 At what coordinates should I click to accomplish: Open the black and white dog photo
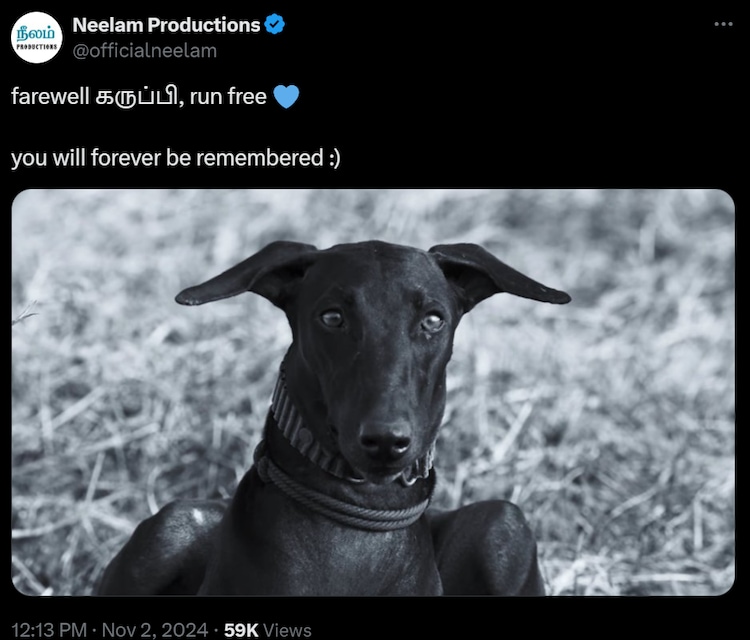tap(373, 392)
